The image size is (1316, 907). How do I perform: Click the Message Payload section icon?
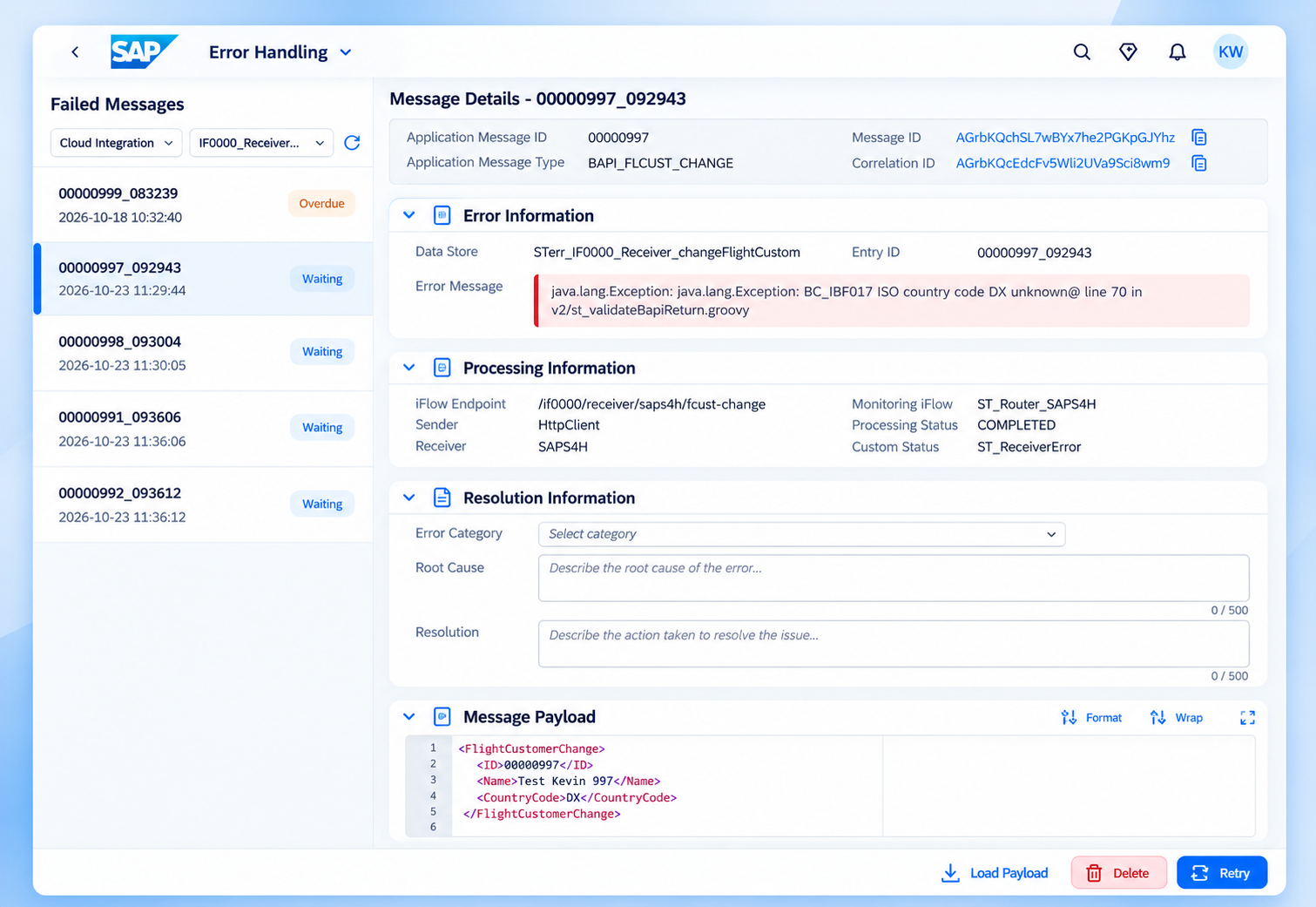(442, 716)
